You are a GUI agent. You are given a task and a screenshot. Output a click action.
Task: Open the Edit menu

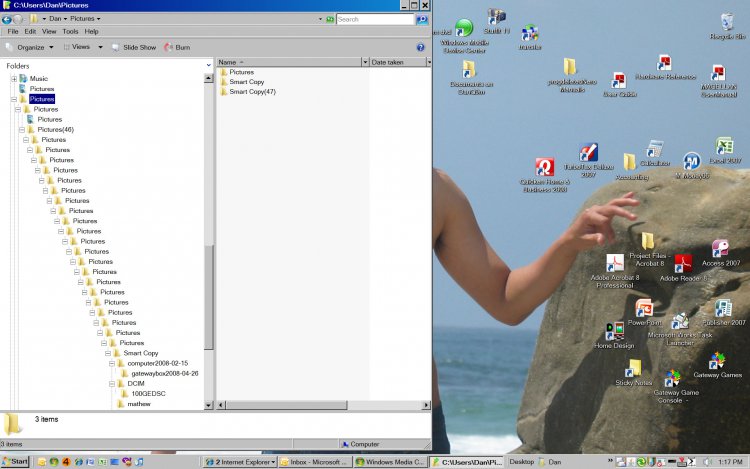coord(30,32)
